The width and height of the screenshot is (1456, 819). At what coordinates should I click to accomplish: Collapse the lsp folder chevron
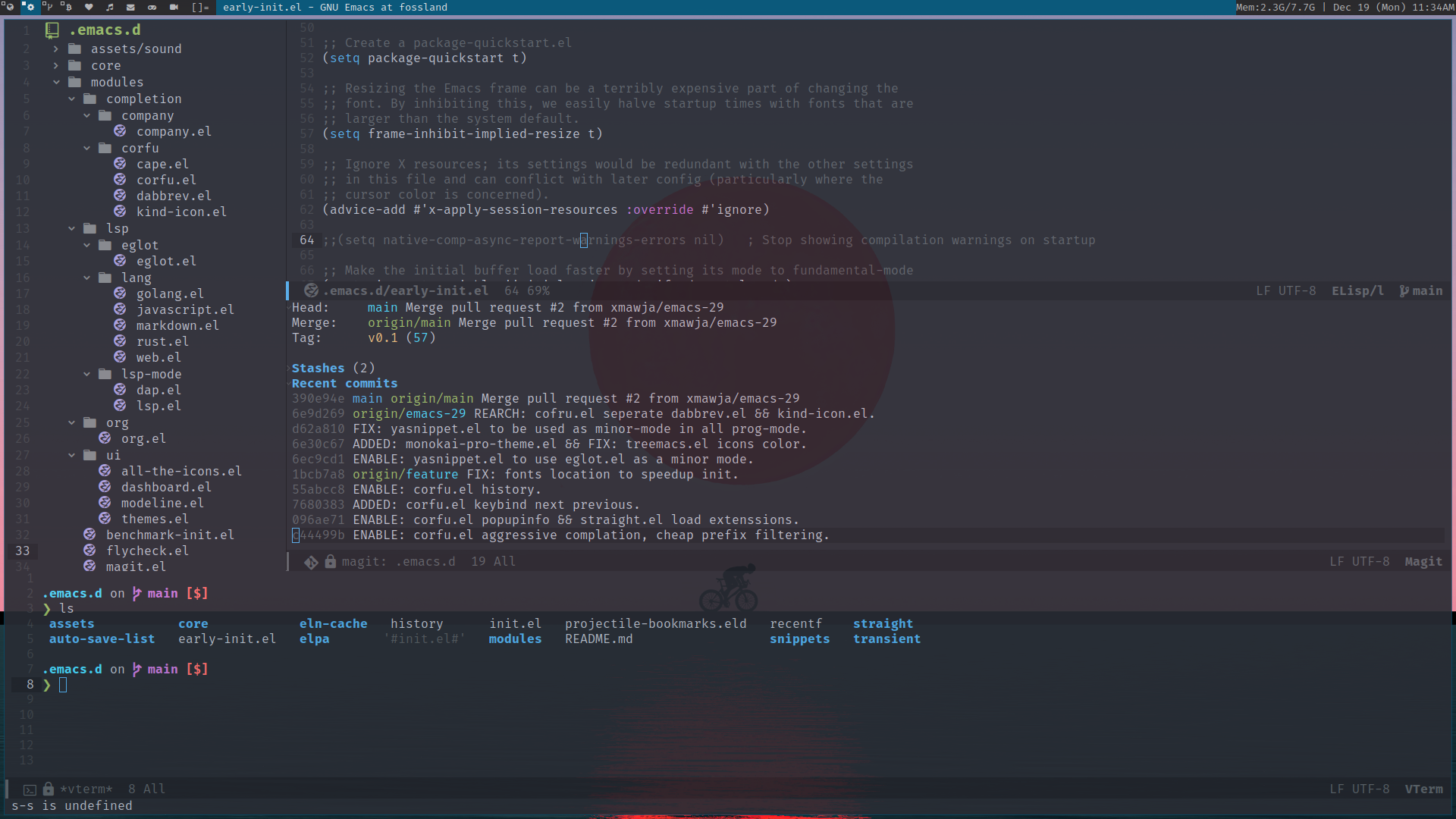71,228
